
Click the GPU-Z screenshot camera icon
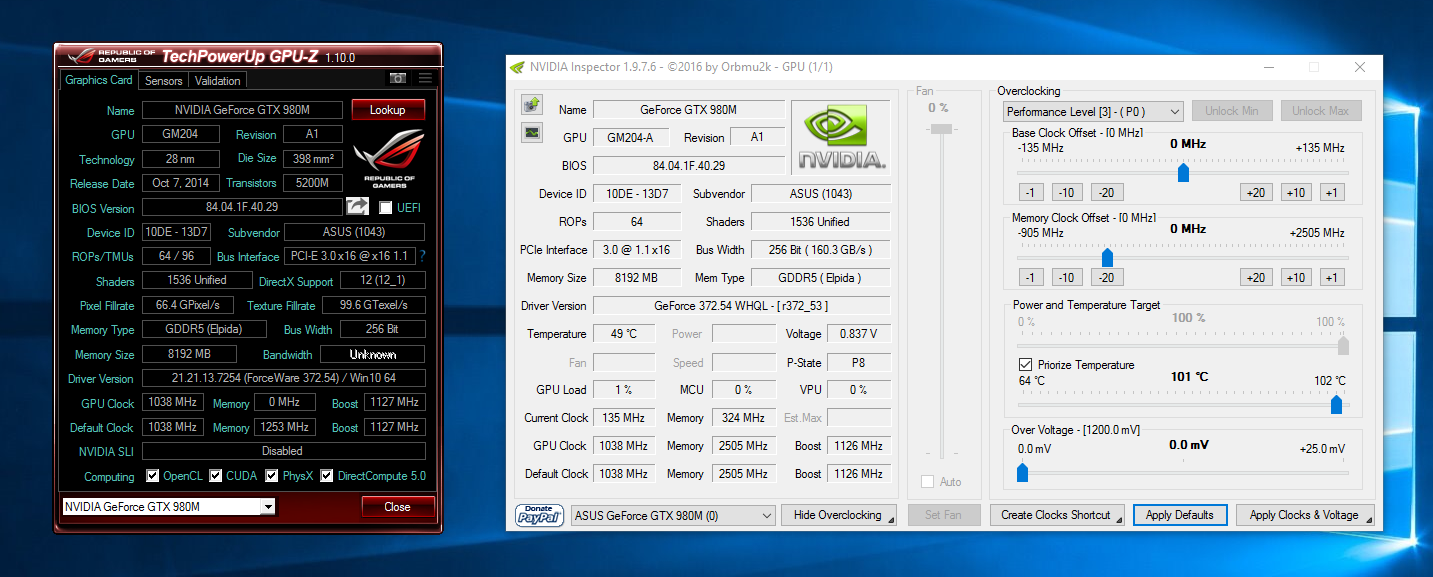[x=398, y=79]
